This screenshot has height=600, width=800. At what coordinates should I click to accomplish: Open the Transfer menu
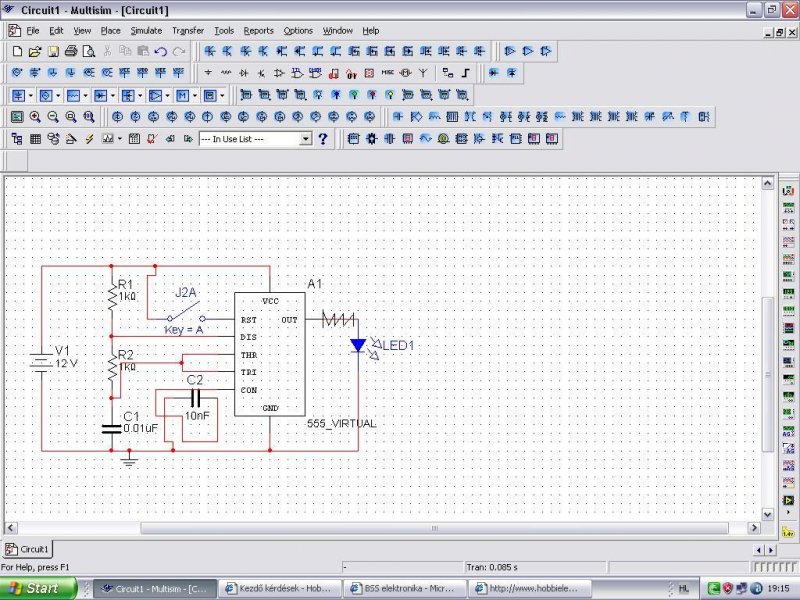(x=188, y=31)
